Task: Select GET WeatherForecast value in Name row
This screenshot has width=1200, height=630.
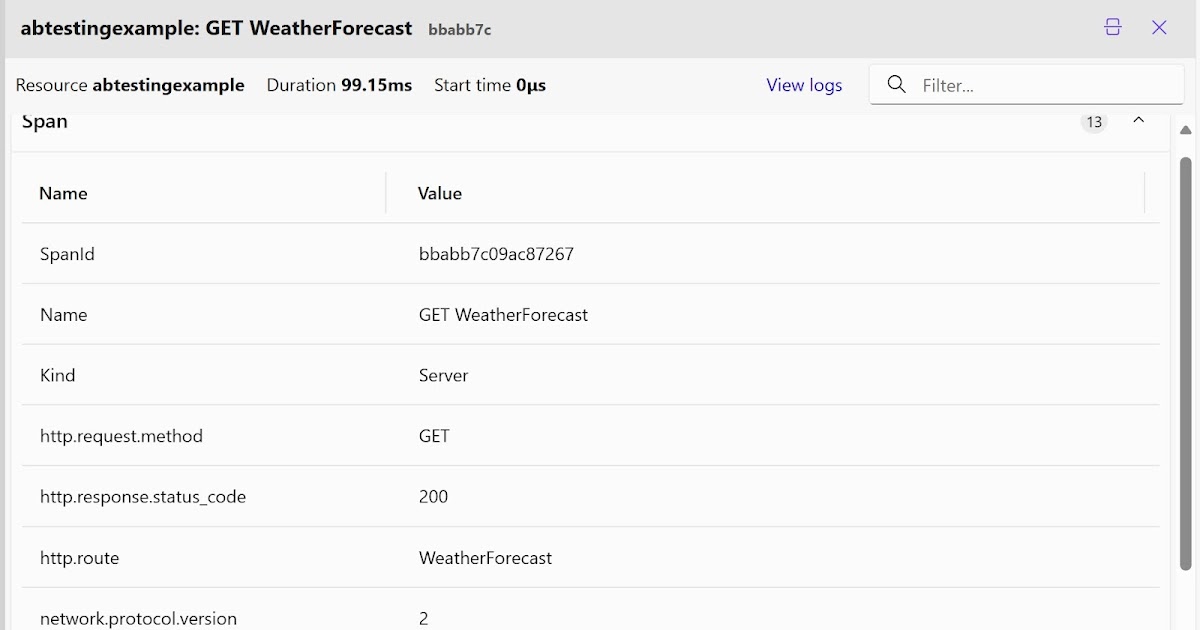Action: coord(503,315)
